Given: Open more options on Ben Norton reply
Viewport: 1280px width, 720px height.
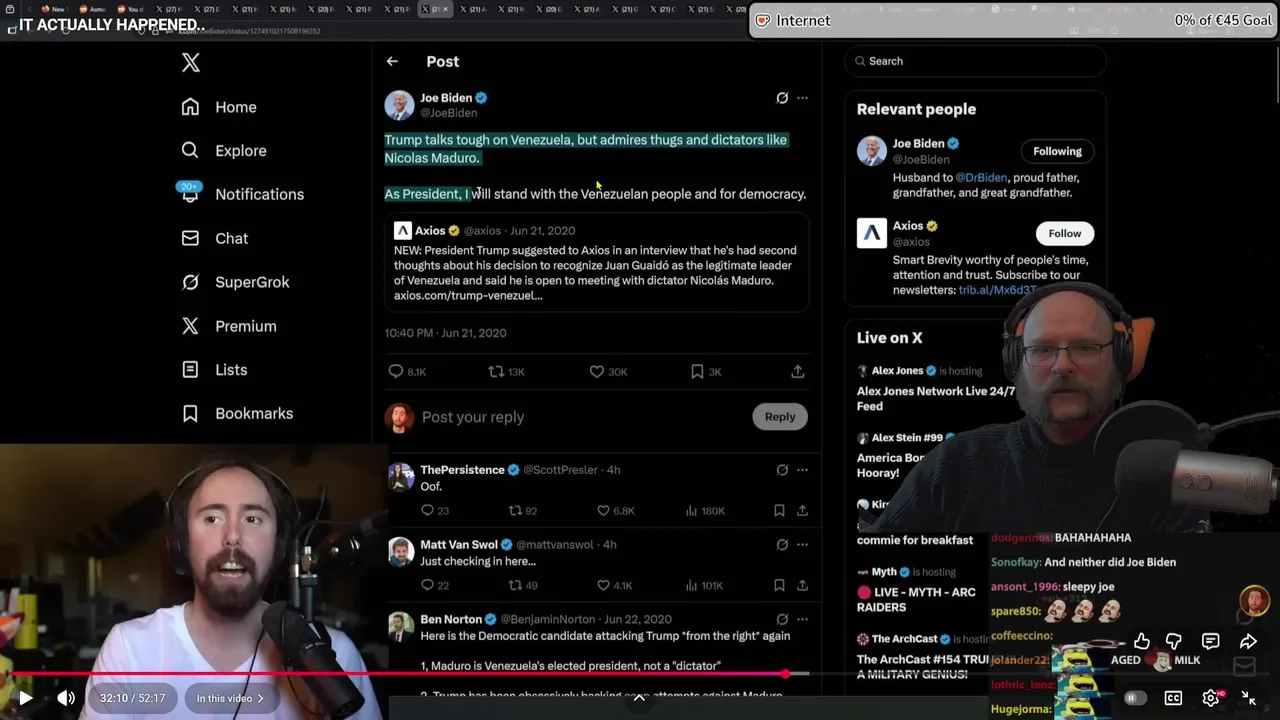Looking at the screenshot, I should (x=802, y=619).
